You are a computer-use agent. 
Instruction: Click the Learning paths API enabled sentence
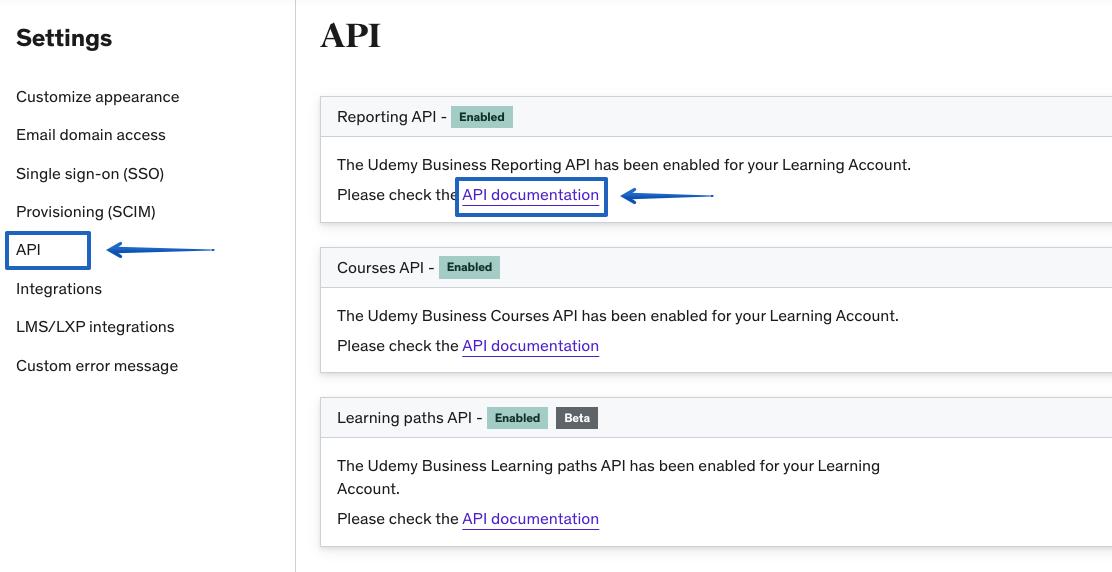point(608,477)
